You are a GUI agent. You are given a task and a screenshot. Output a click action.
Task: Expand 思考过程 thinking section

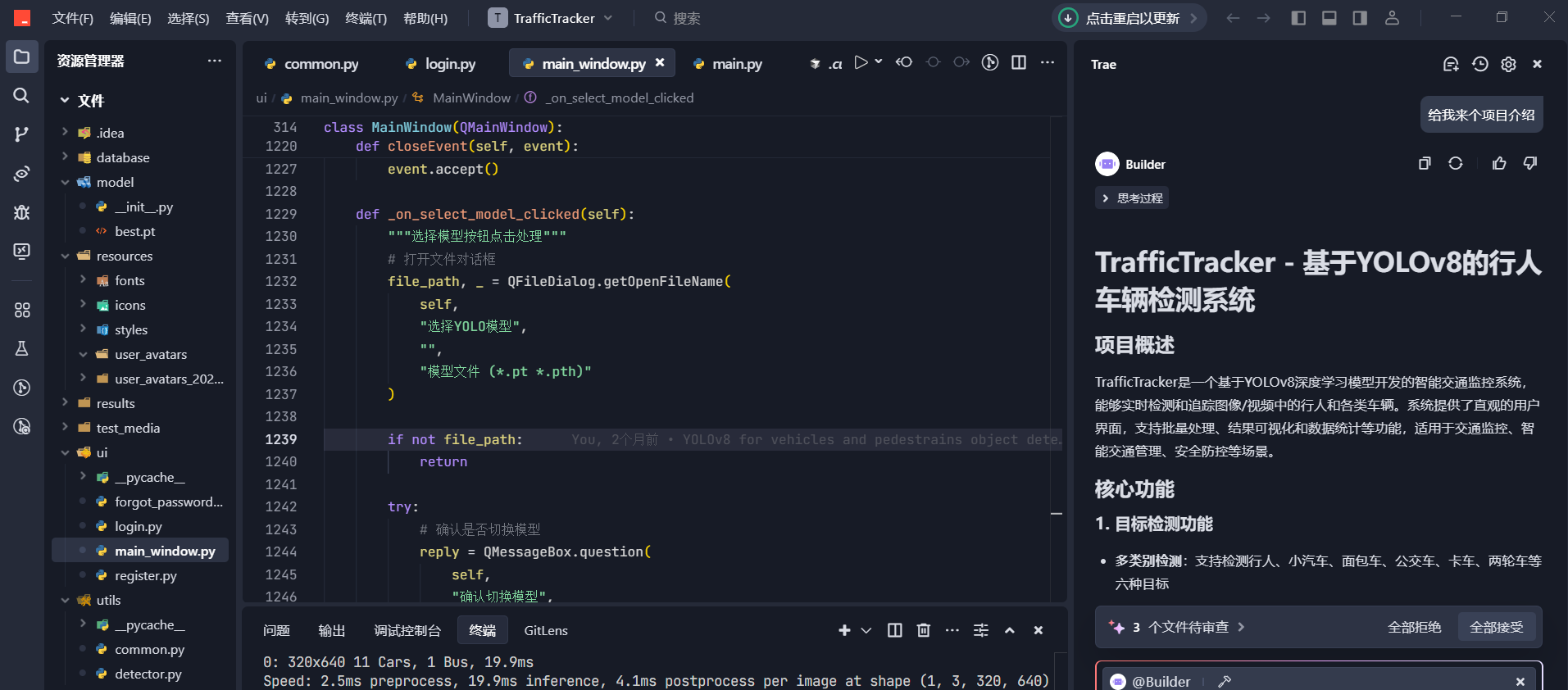click(x=1132, y=198)
